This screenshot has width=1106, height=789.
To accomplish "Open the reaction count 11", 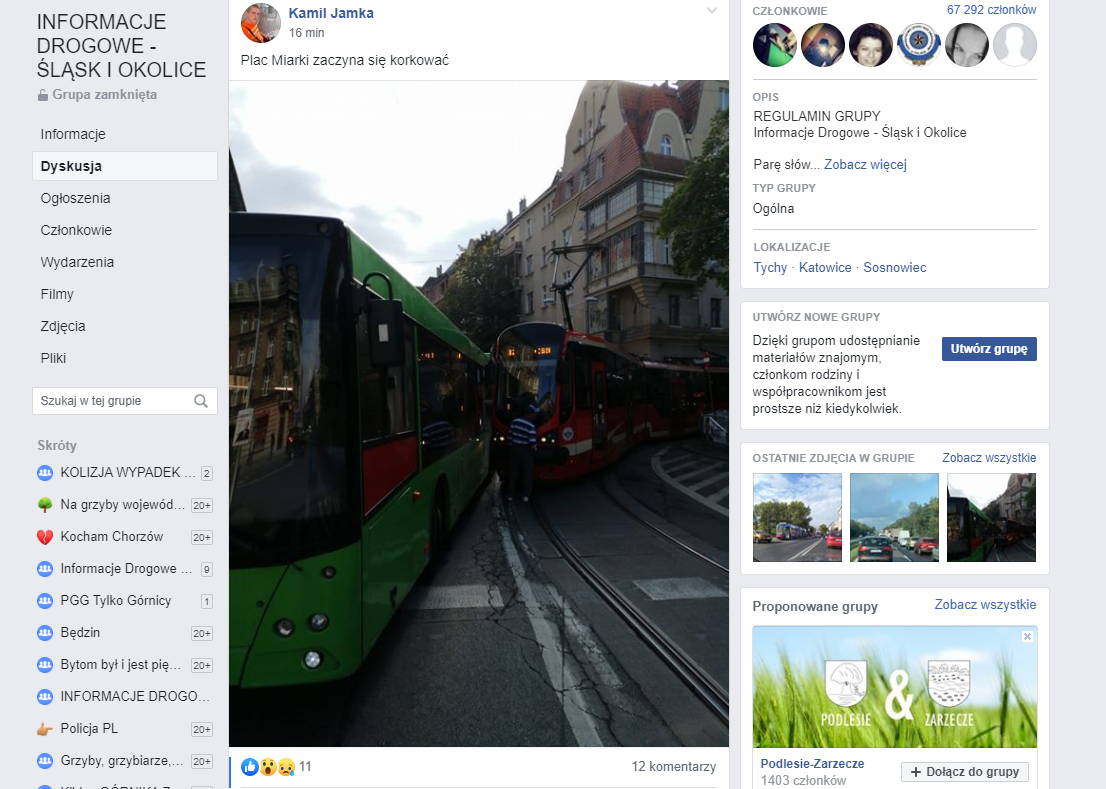I will [305, 766].
